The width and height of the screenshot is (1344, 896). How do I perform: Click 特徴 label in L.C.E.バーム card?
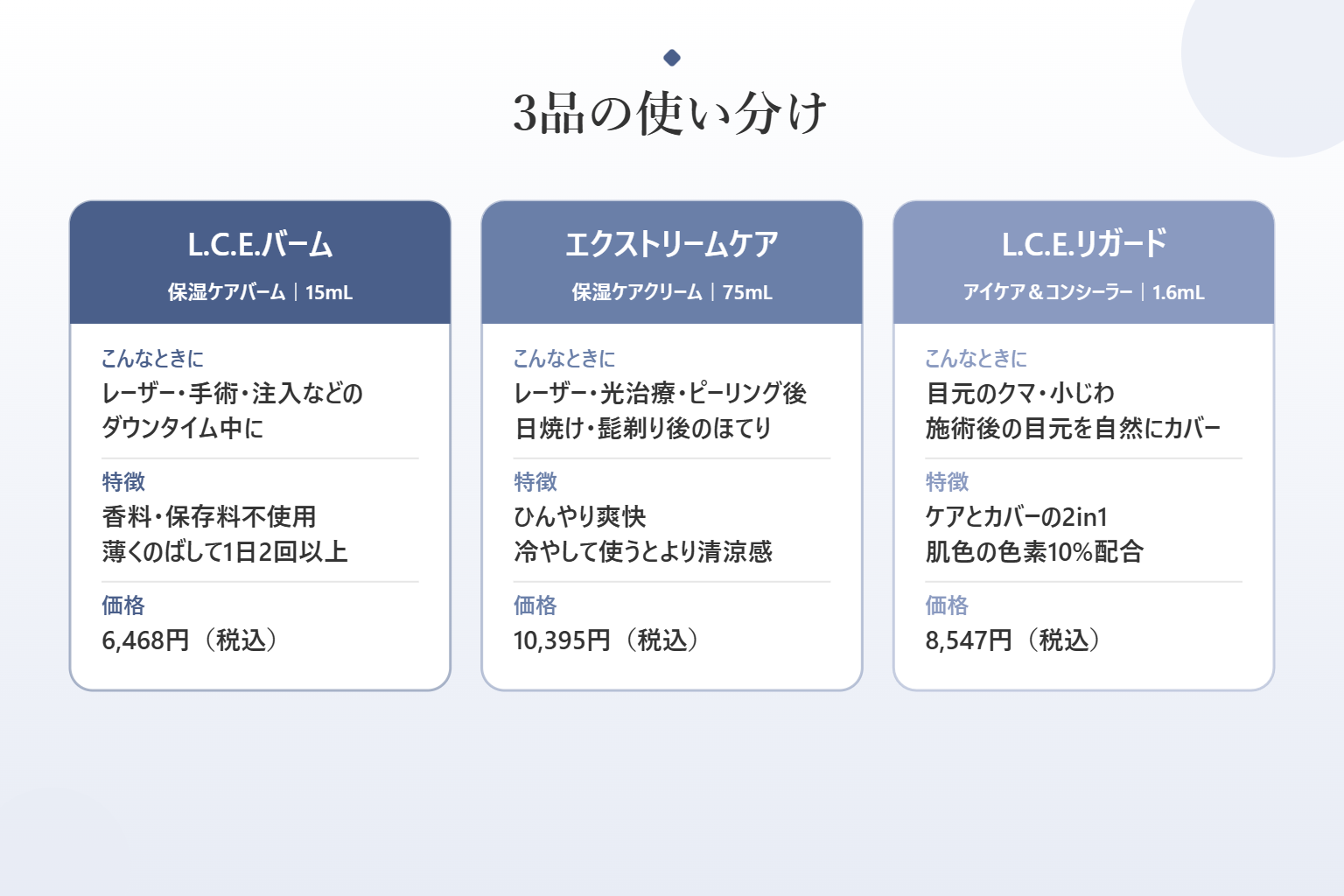click(x=123, y=482)
